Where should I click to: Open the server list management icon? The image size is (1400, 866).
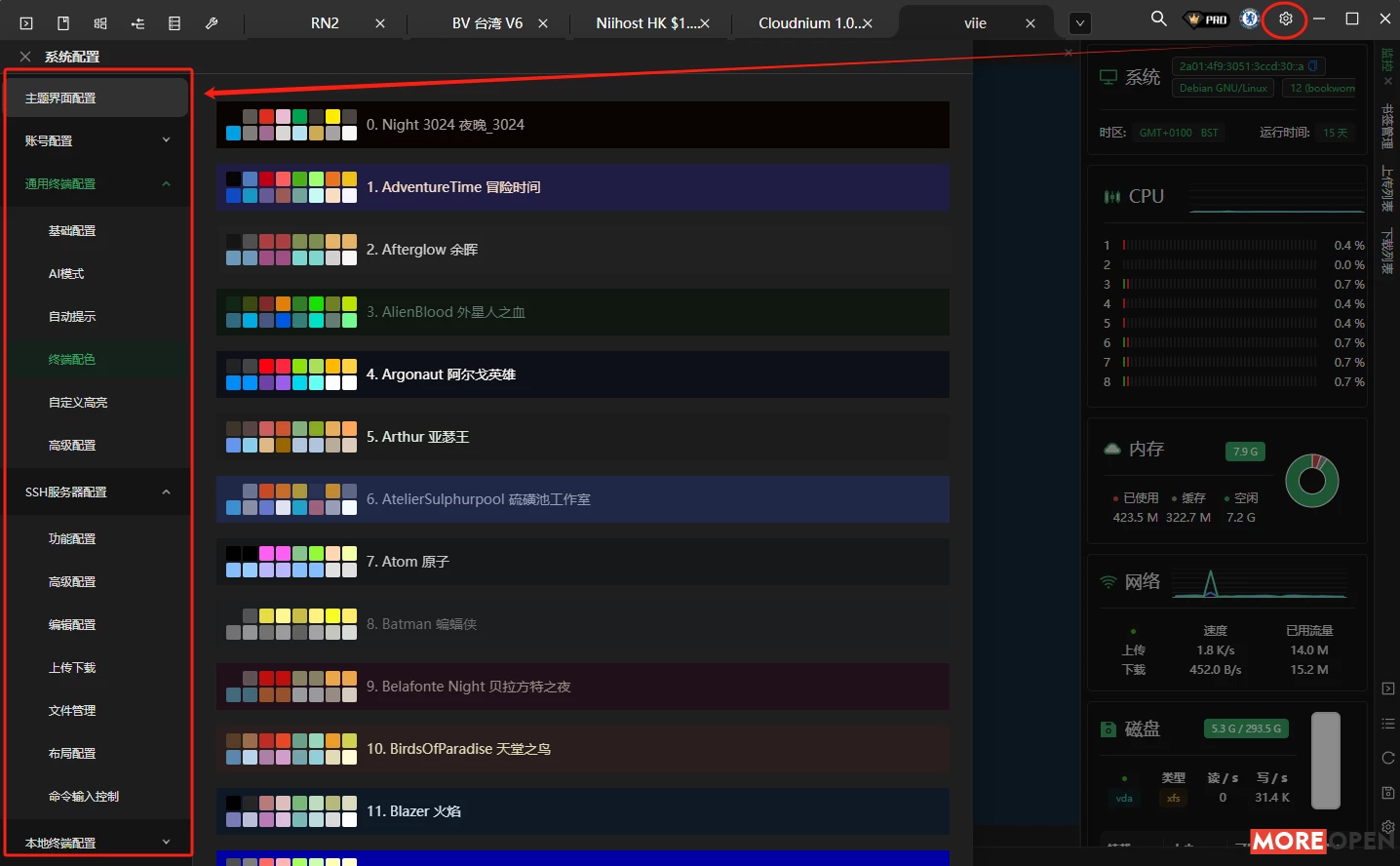tap(175, 22)
